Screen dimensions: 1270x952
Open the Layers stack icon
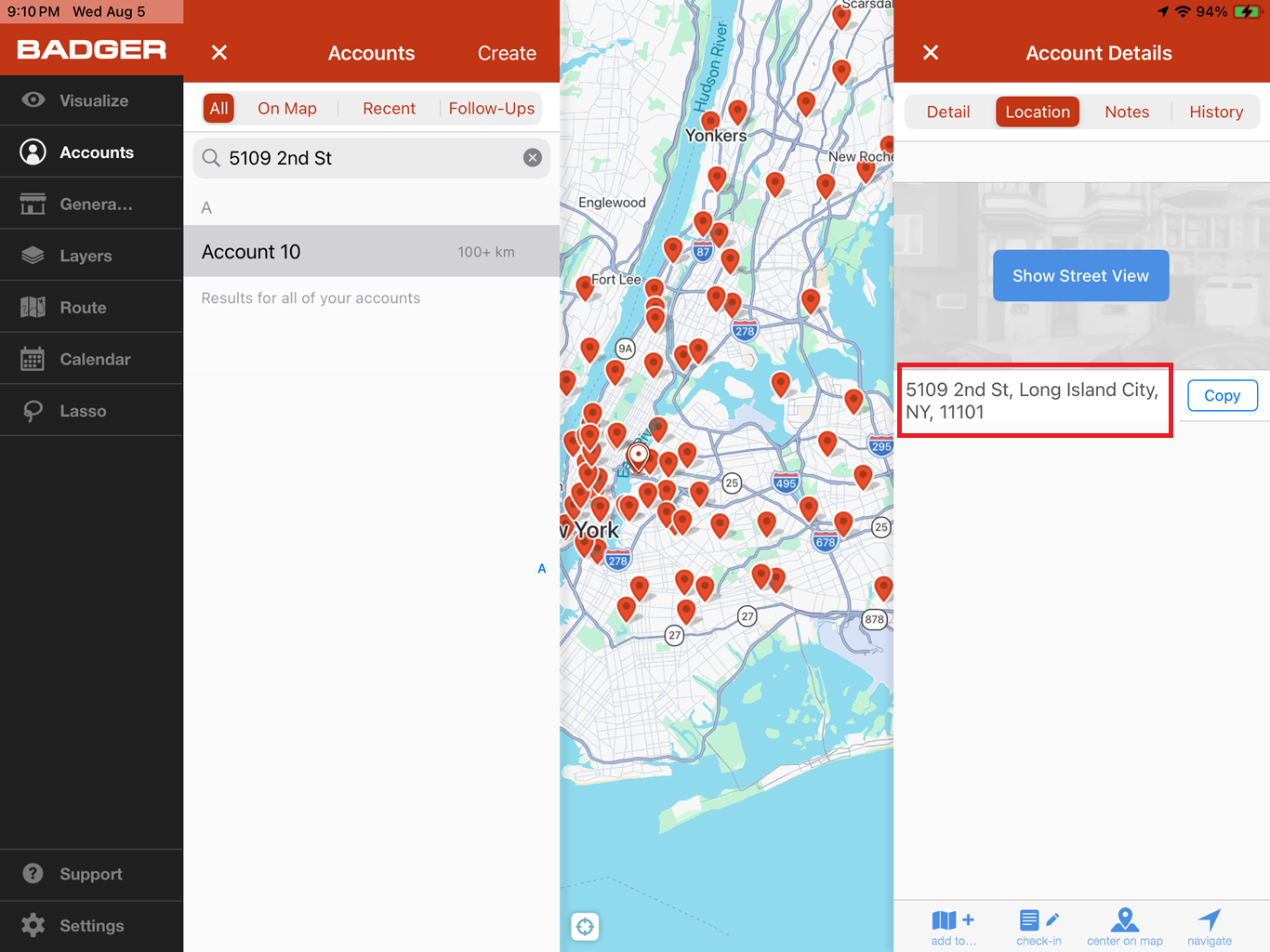pyautogui.click(x=33, y=256)
